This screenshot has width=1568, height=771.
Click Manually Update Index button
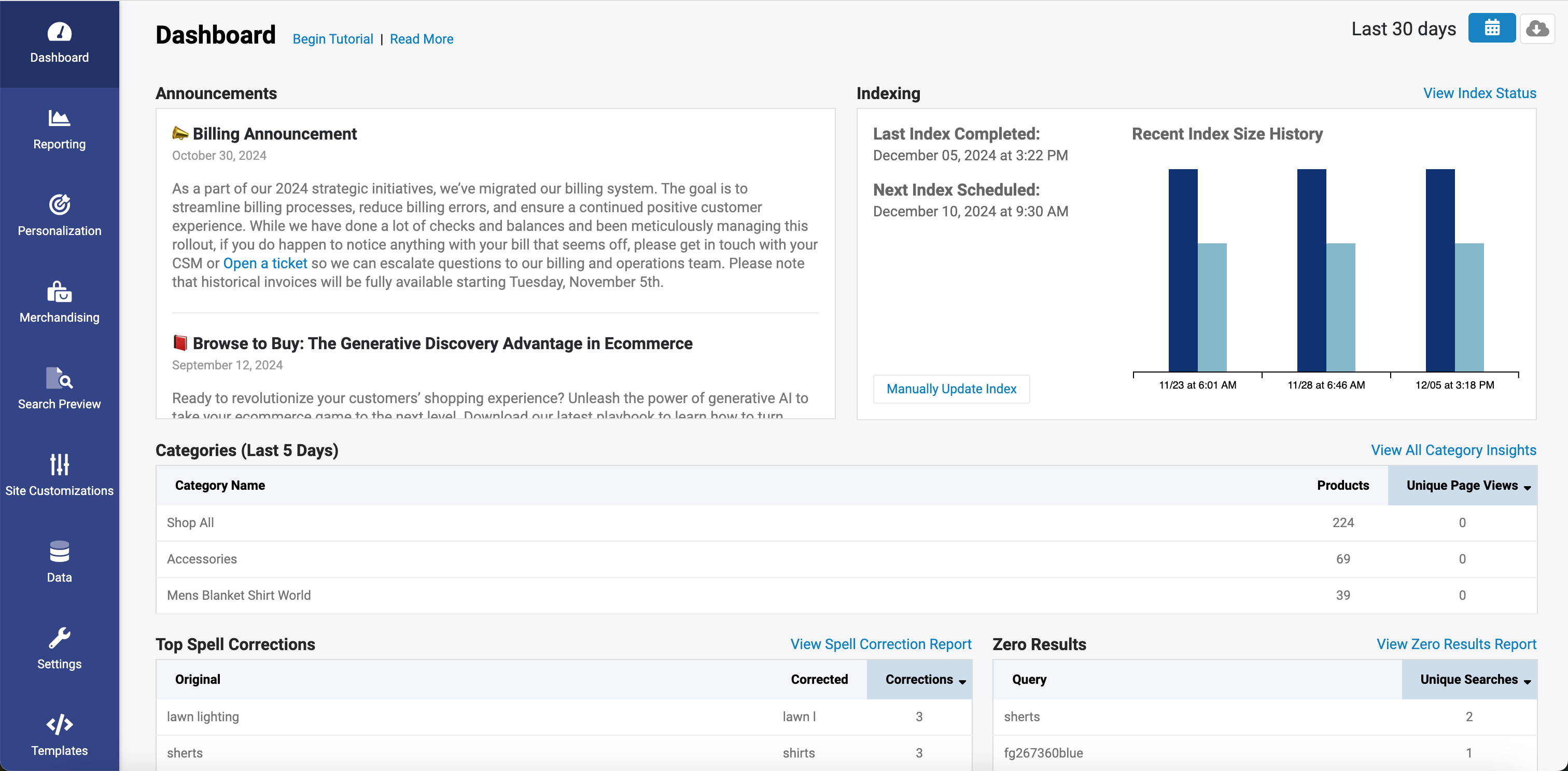pos(951,389)
